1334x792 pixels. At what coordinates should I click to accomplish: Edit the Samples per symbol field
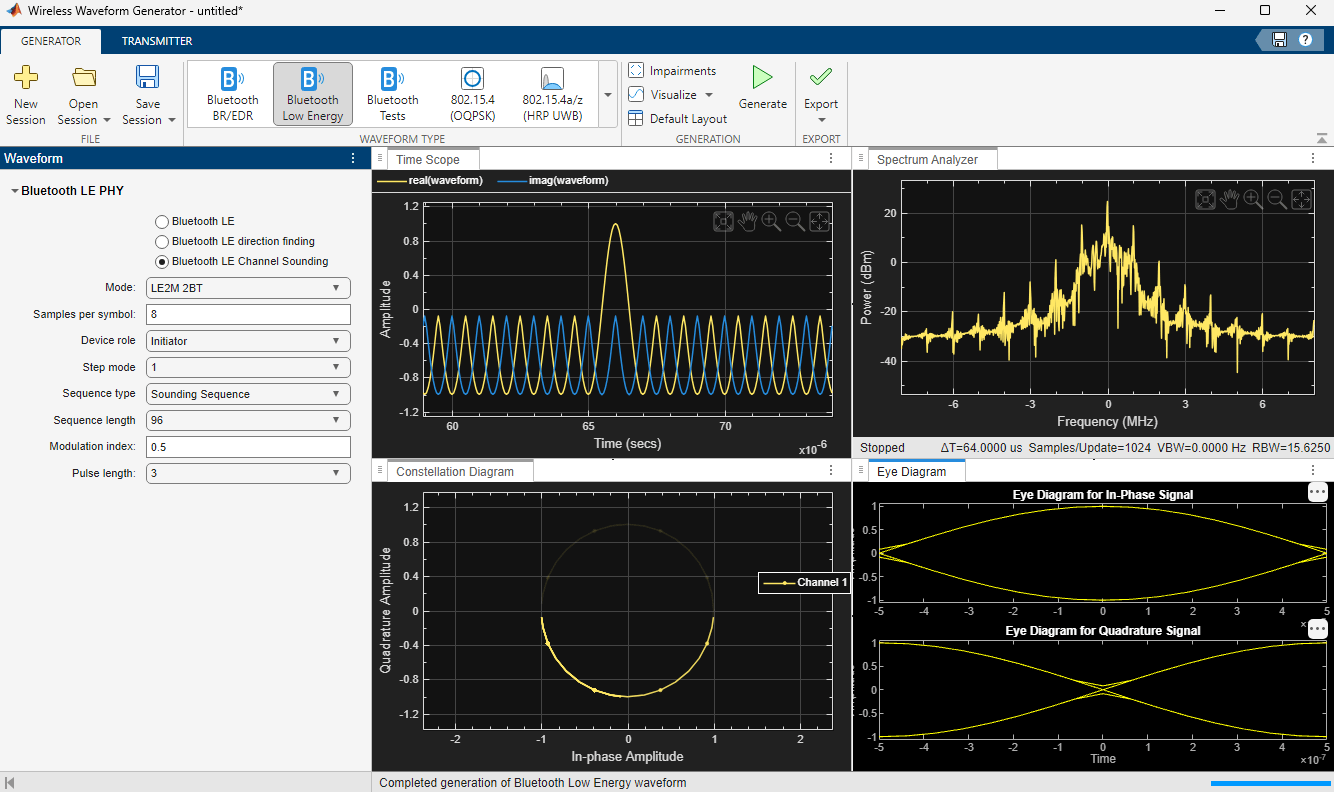[x=248, y=314]
